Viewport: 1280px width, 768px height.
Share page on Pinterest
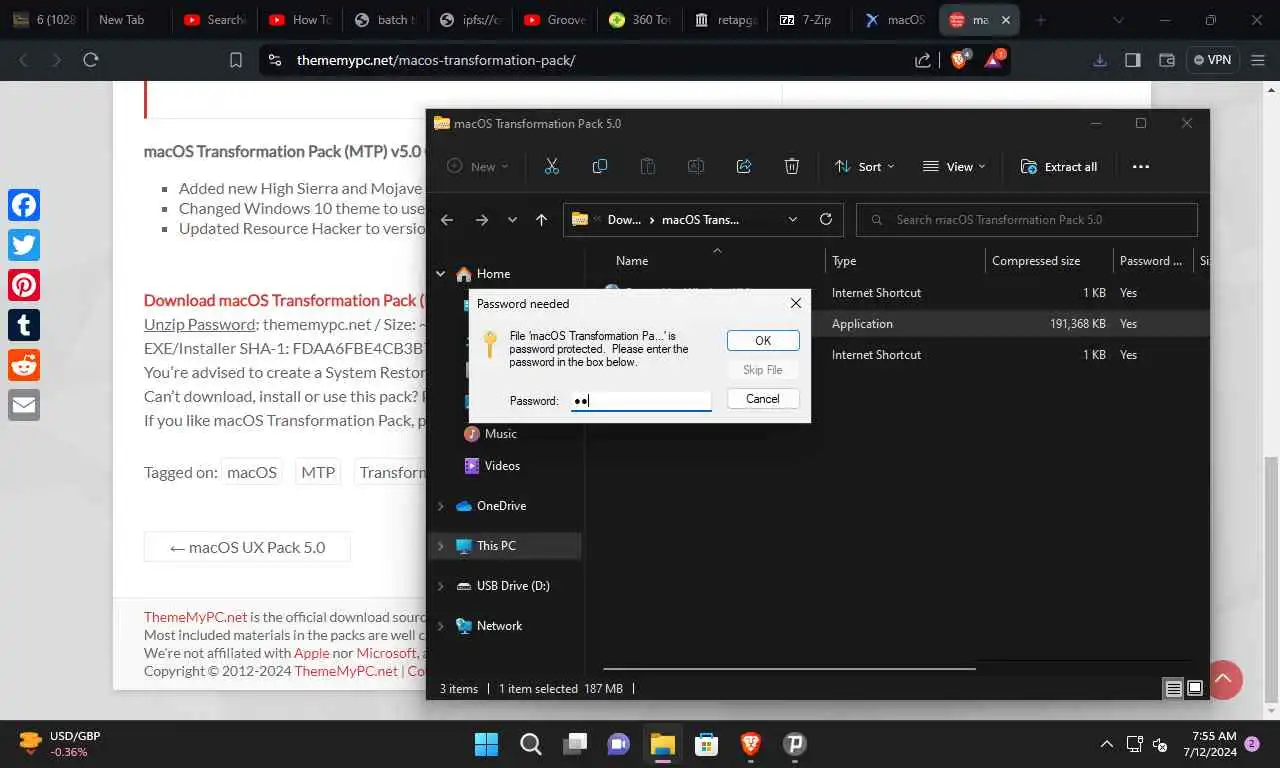[24, 285]
